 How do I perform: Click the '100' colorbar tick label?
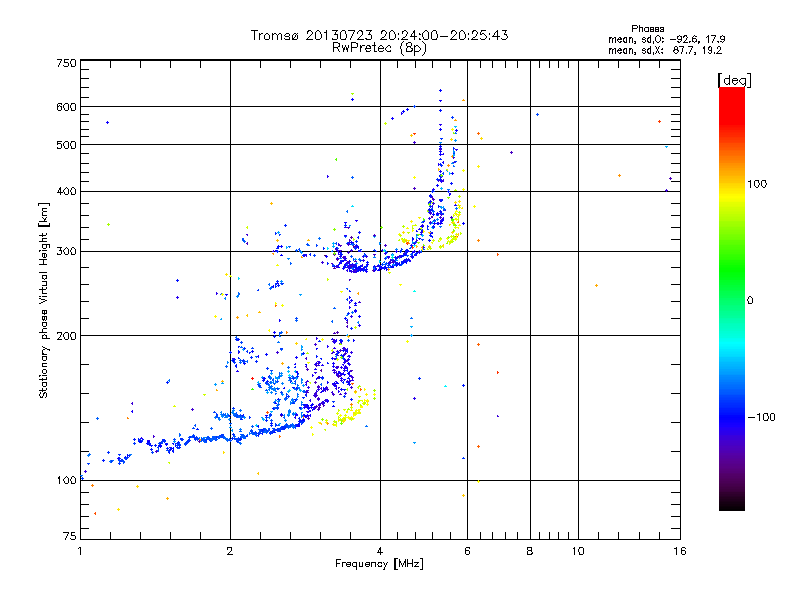757,184
